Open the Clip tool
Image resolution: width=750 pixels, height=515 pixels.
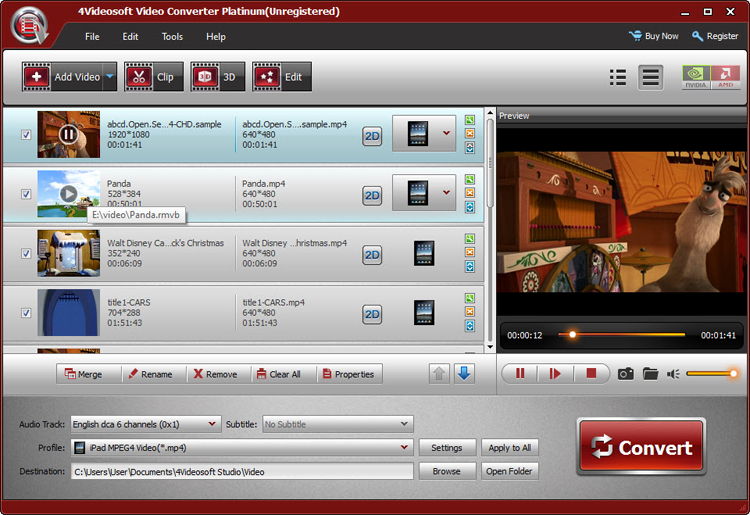point(154,77)
